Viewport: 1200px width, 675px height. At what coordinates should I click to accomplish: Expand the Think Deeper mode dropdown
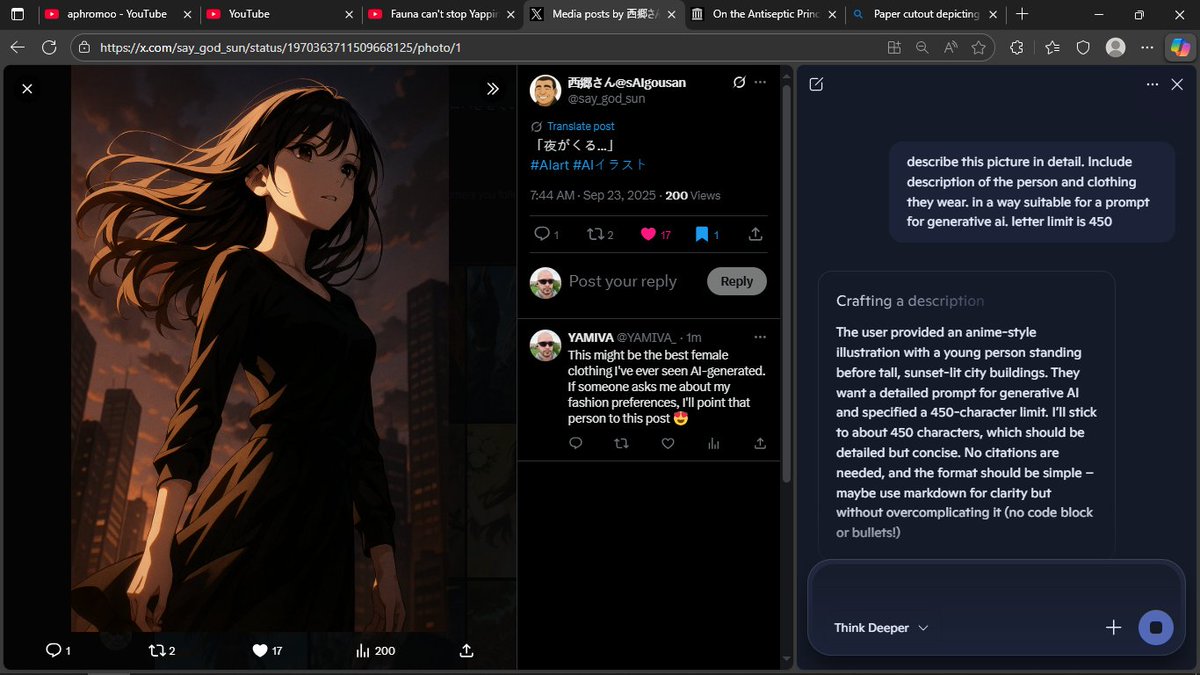click(881, 628)
